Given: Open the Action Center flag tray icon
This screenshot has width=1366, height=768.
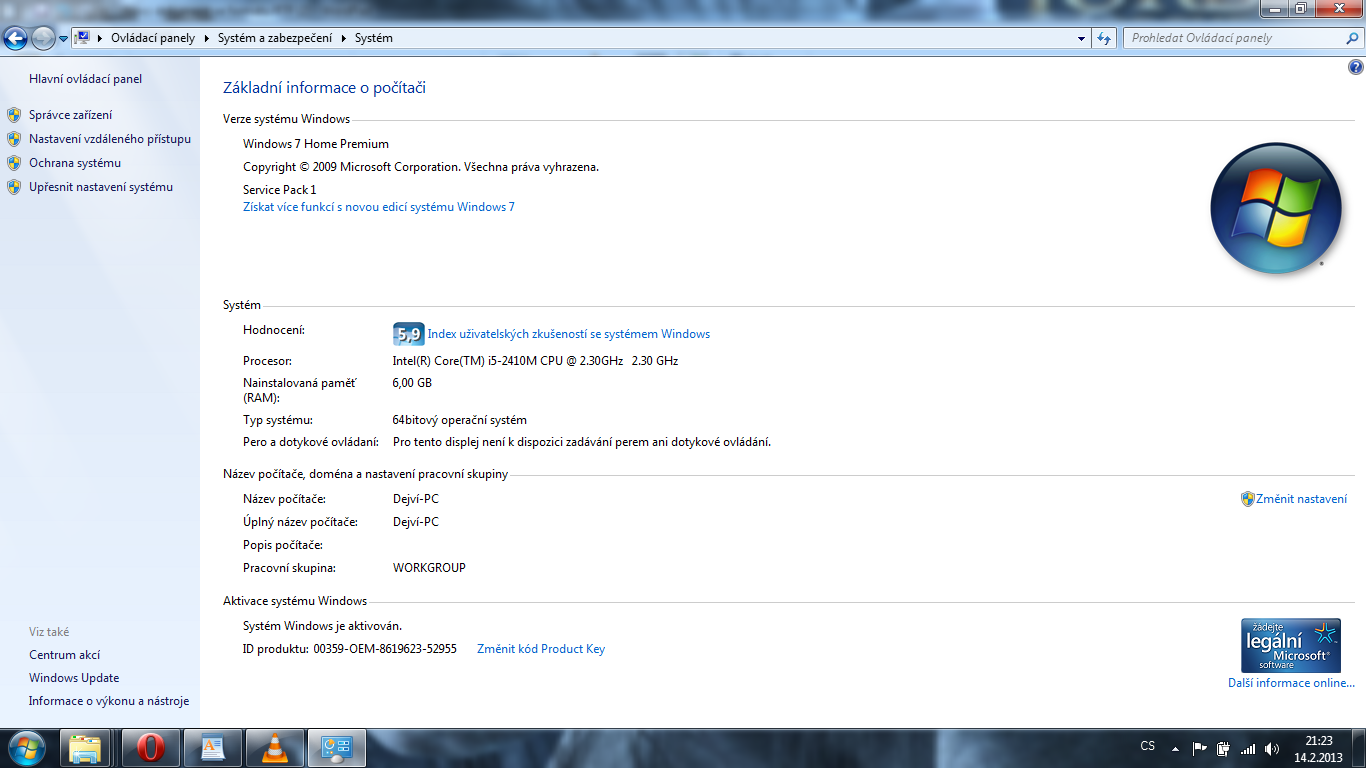Looking at the screenshot, I should (x=1200, y=748).
